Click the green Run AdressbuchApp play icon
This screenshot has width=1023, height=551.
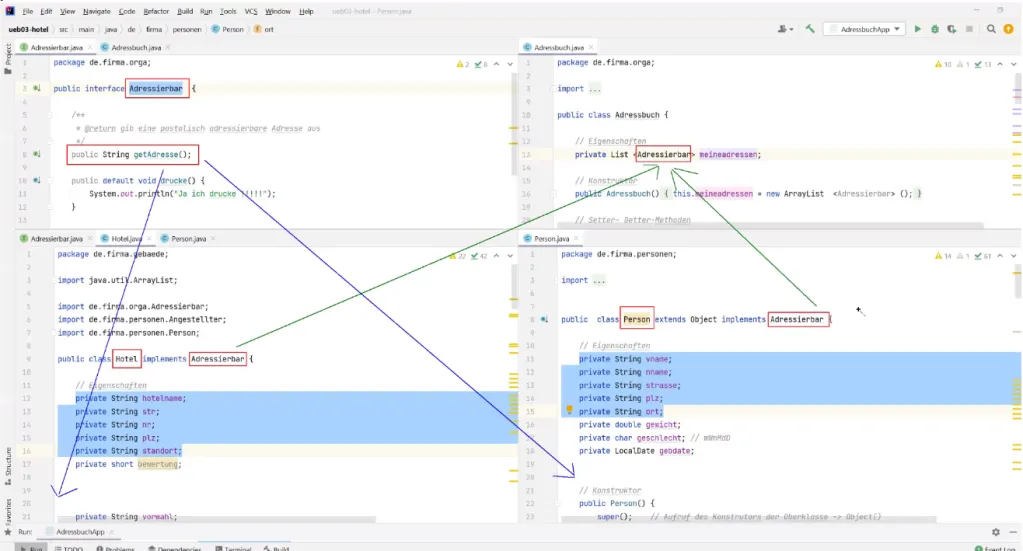[x=917, y=29]
